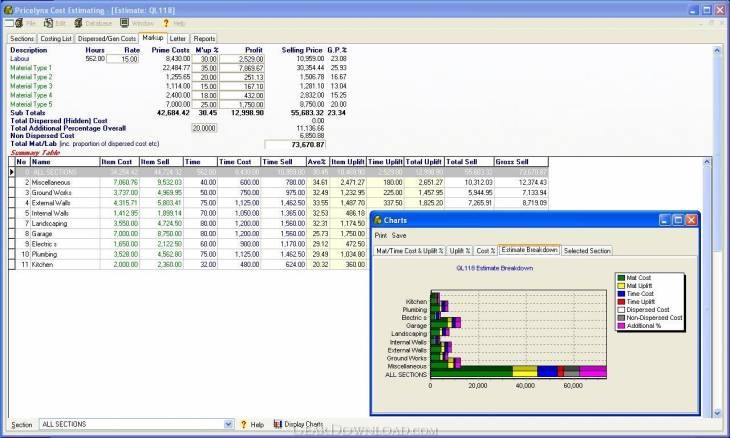The image size is (730, 438).
Task: Open the Database menu
Action: tap(93, 23)
